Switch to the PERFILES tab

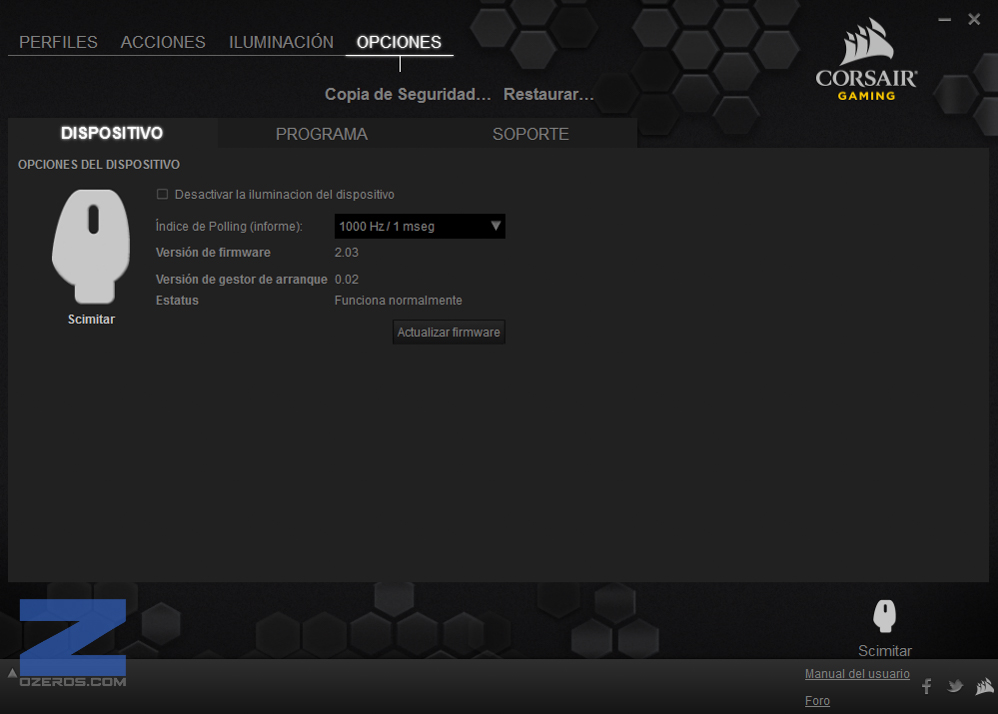[58, 42]
